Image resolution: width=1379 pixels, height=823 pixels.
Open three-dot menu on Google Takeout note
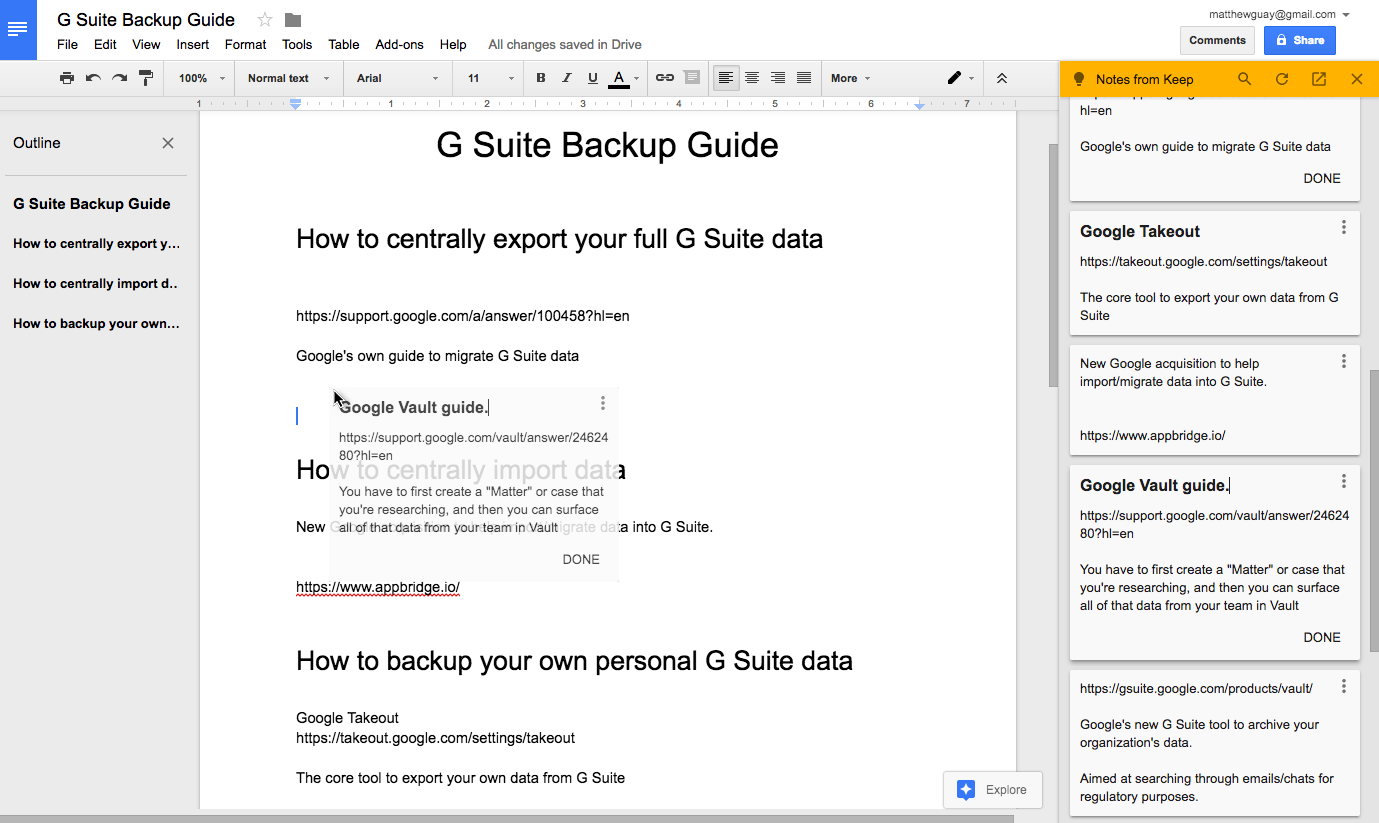click(x=1344, y=227)
